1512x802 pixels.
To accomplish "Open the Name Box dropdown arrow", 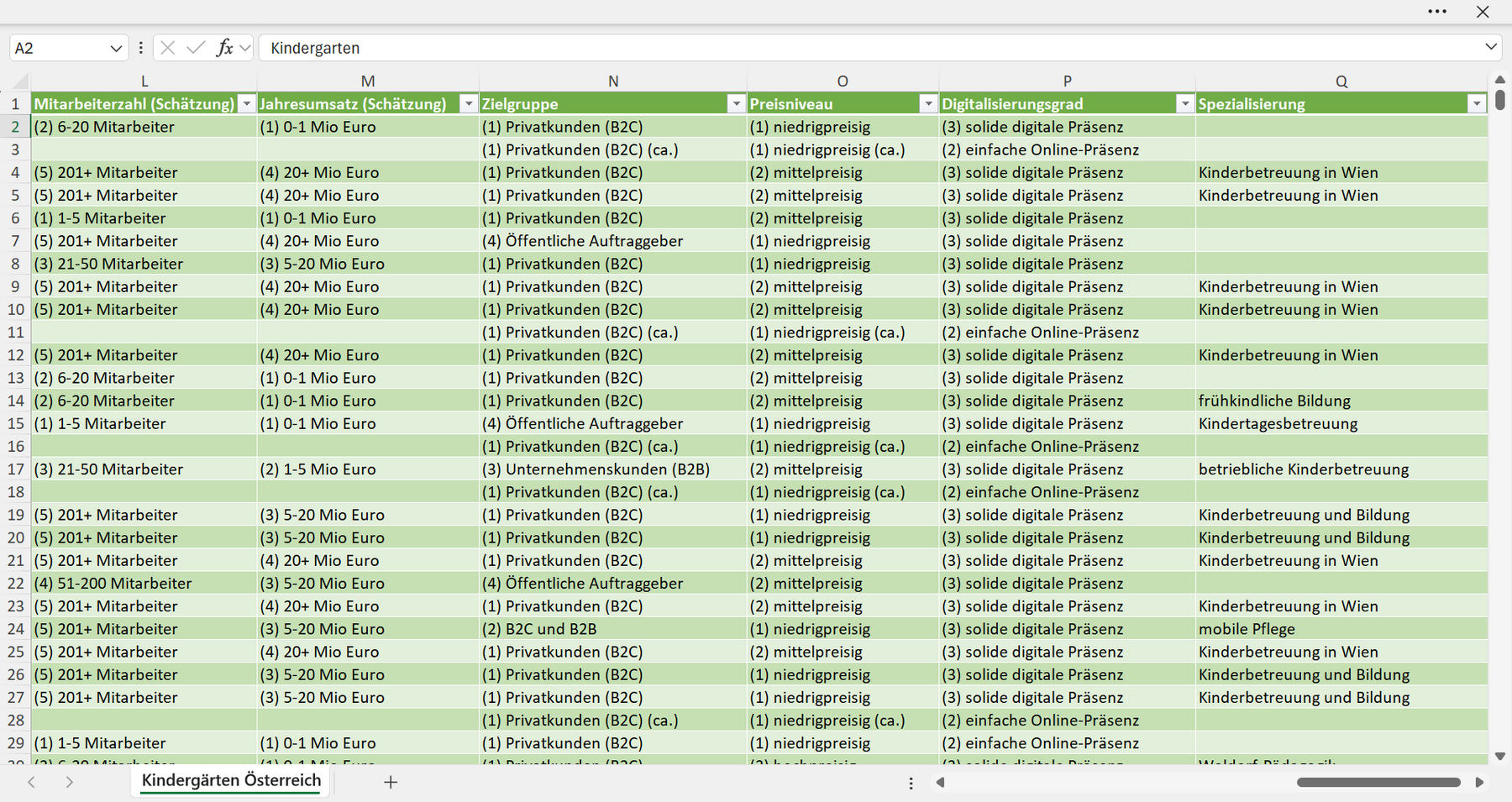I will coord(116,48).
